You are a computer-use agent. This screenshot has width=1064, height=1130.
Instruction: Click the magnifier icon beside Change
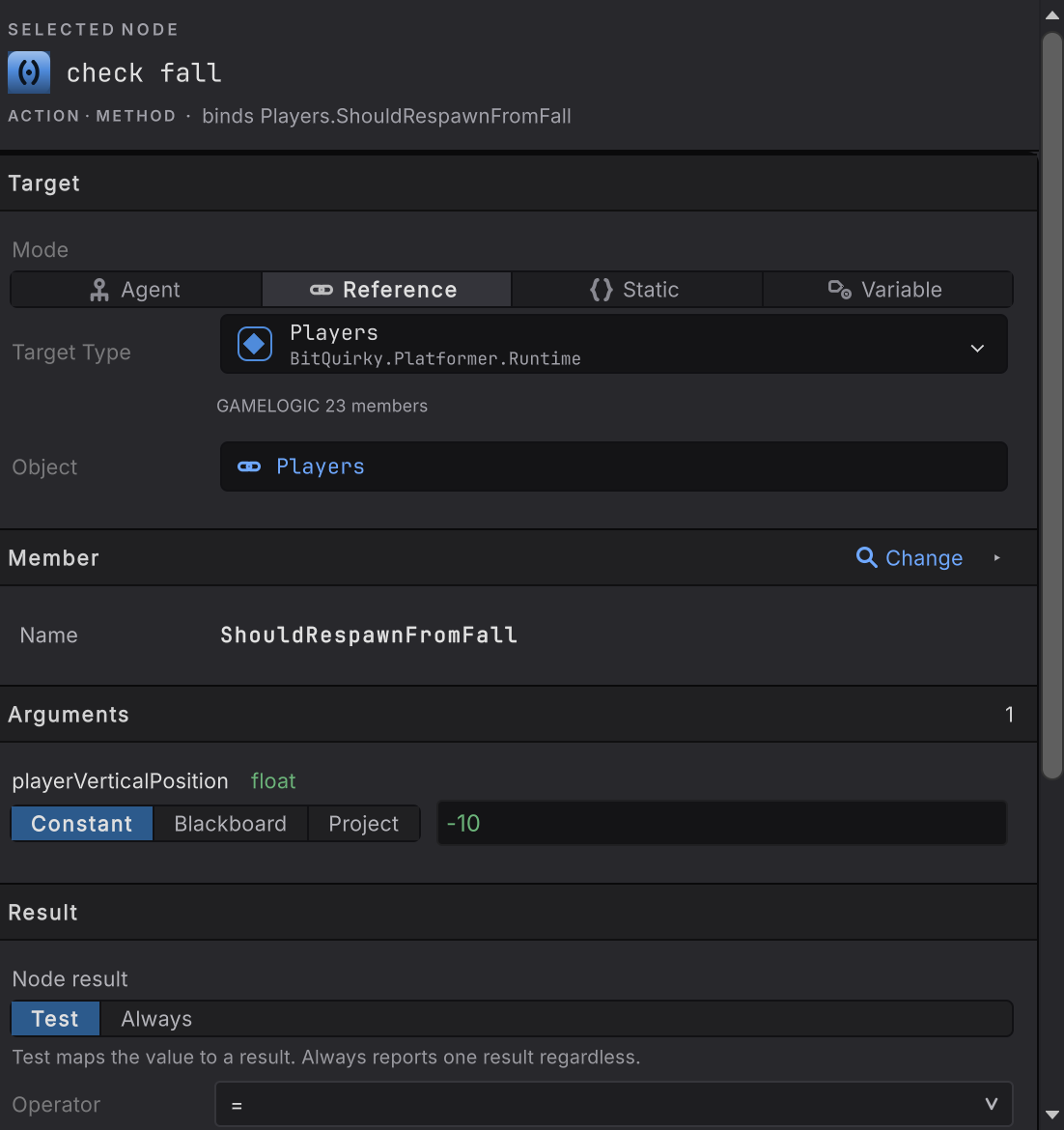867,557
